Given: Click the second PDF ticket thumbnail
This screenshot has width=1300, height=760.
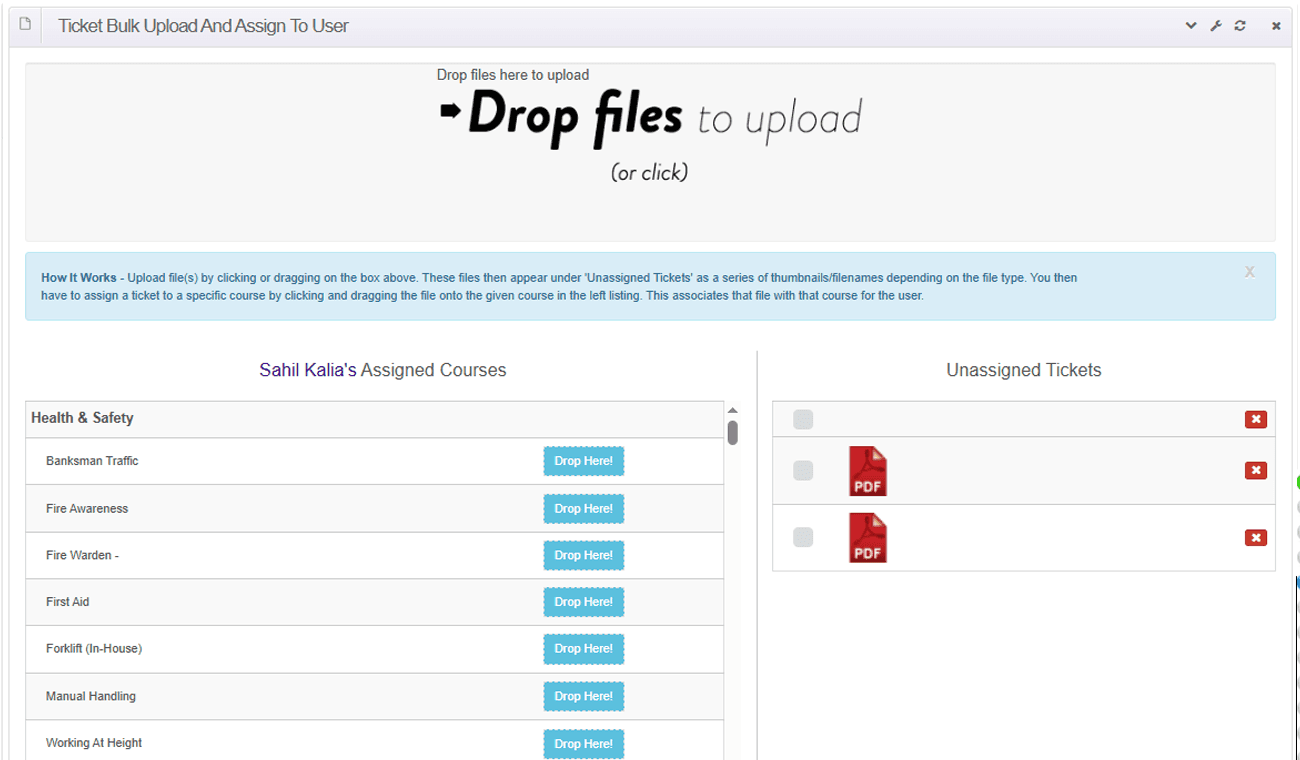Looking at the screenshot, I should pyautogui.click(x=867, y=538).
